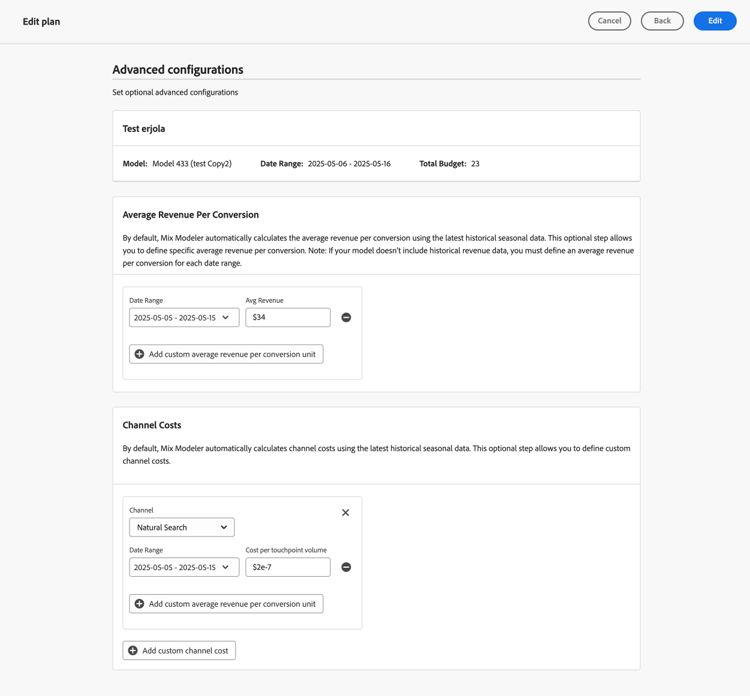Close the Natural Search channel cost card
750x696 pixels.
[346, 513]
